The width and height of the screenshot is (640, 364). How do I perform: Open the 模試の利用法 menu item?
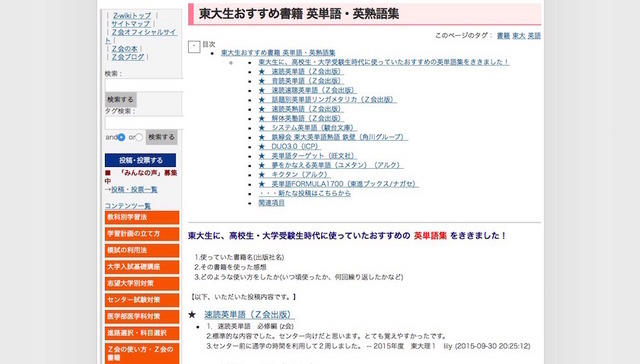pos(142,251)
